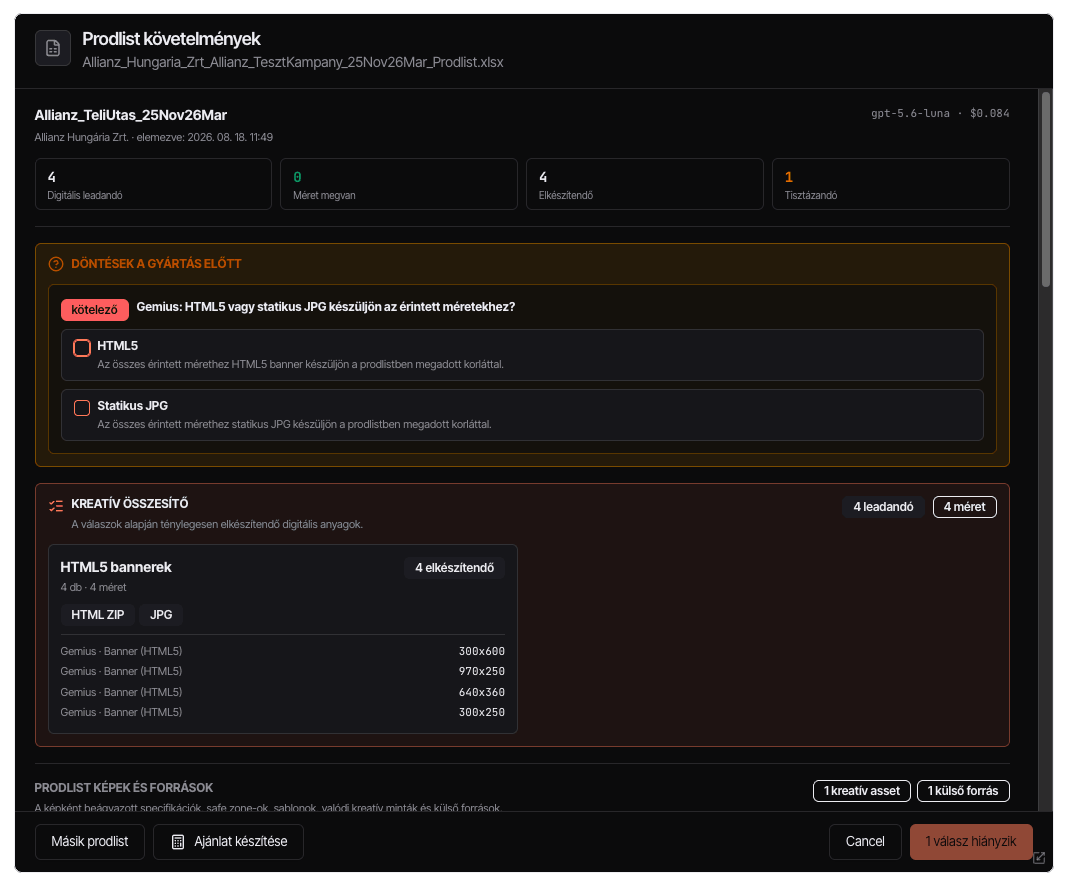Click the Gemius HTML5 vagy JPG question text
The image size is (1068, 884).
(326, 307)
